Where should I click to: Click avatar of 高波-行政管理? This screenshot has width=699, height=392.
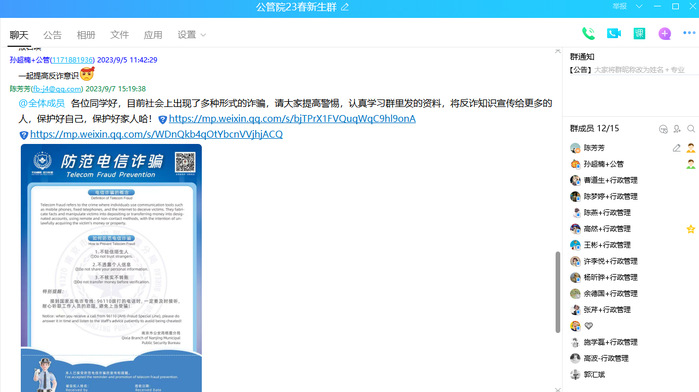point(575,358)
